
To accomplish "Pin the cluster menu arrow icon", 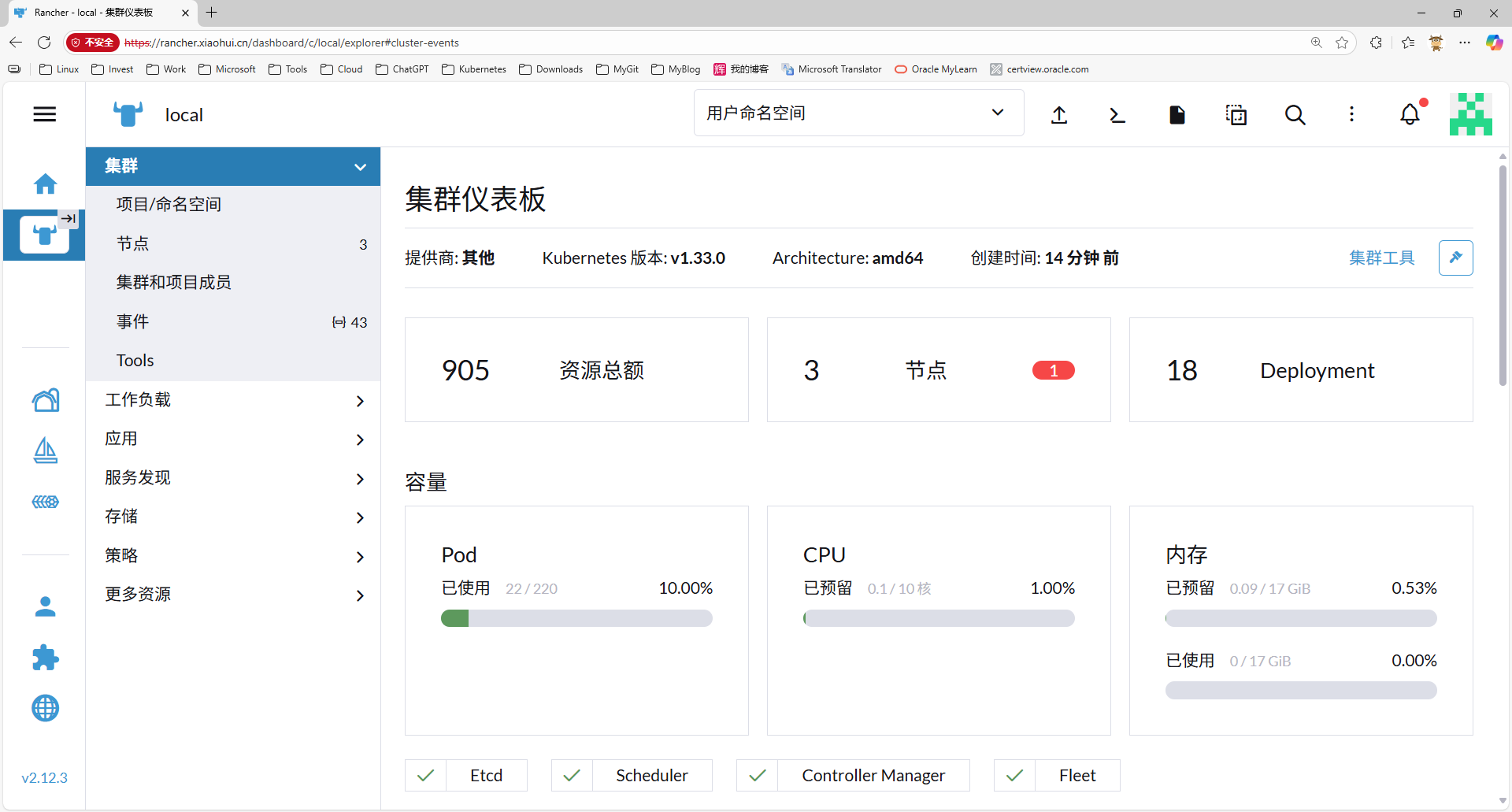I will click(x=69, y=219).
